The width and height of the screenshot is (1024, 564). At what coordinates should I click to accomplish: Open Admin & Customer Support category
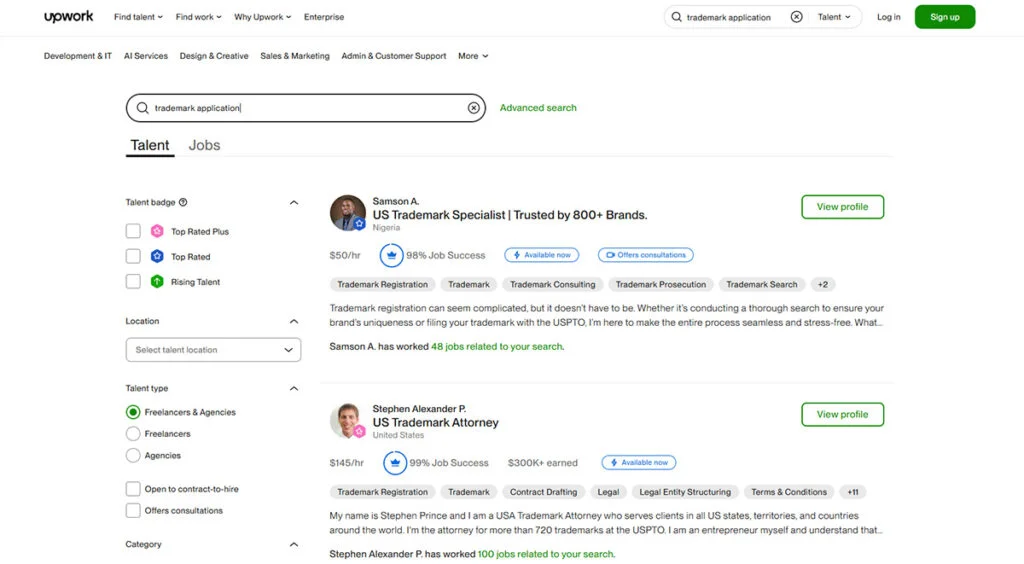point(394,56)
